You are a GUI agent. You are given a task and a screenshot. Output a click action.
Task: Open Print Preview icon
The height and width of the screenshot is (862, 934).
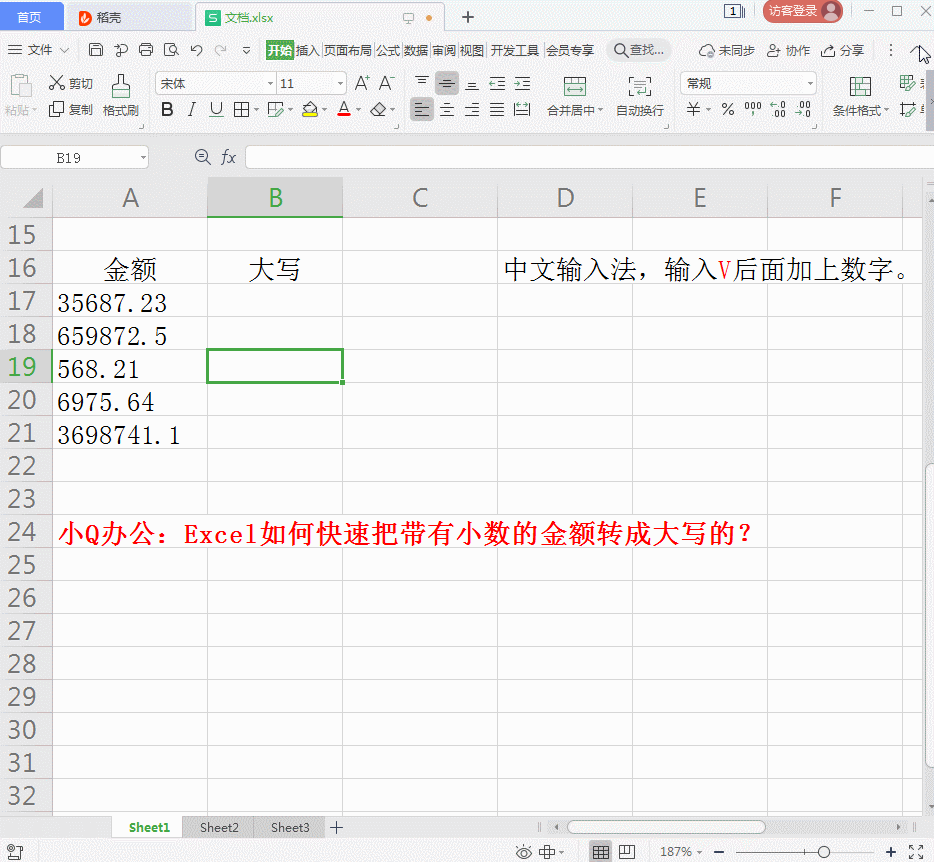pyautogui.click(x=172, y=50)
